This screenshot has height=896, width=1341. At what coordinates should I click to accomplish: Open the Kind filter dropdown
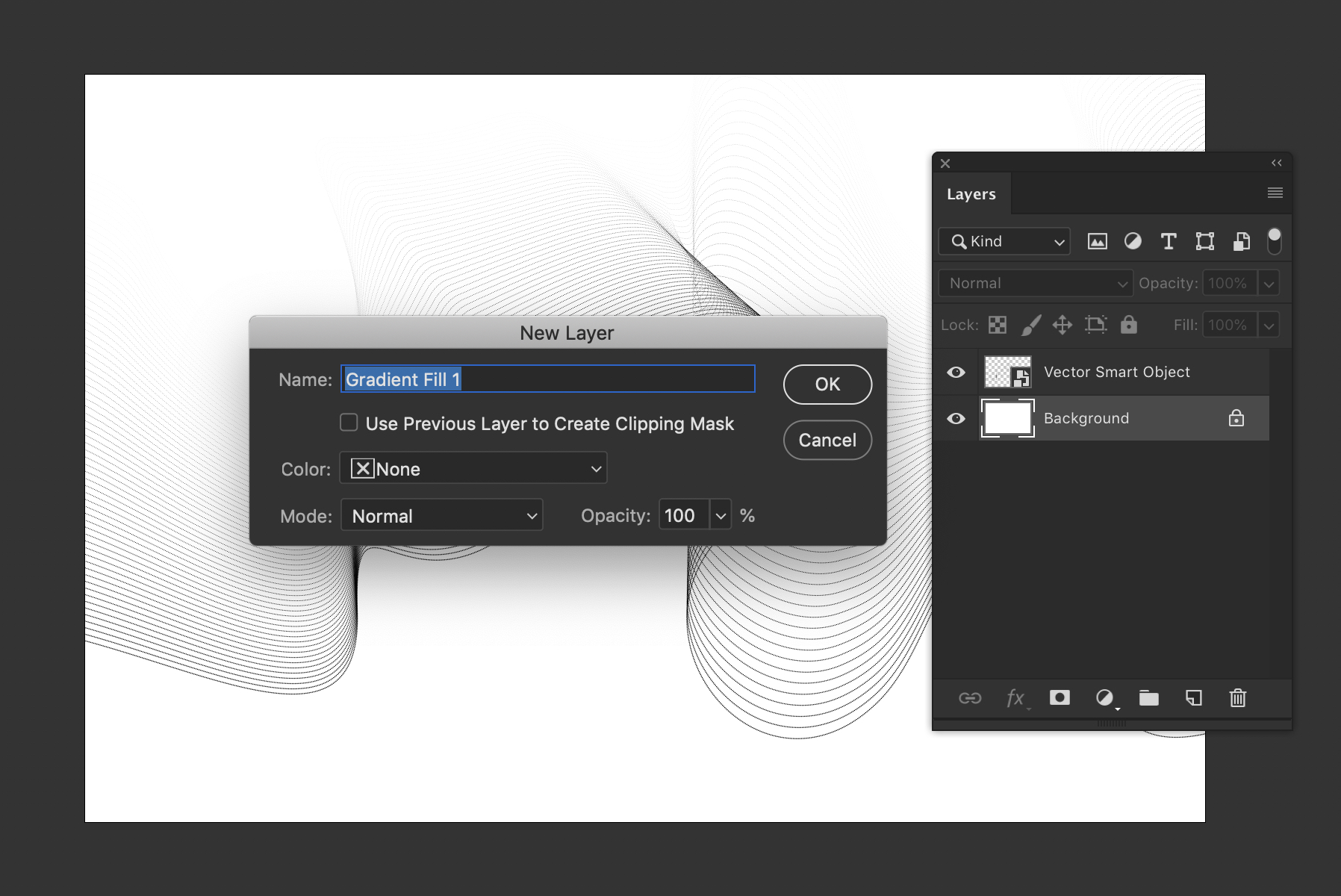[x=1004, y=241]
